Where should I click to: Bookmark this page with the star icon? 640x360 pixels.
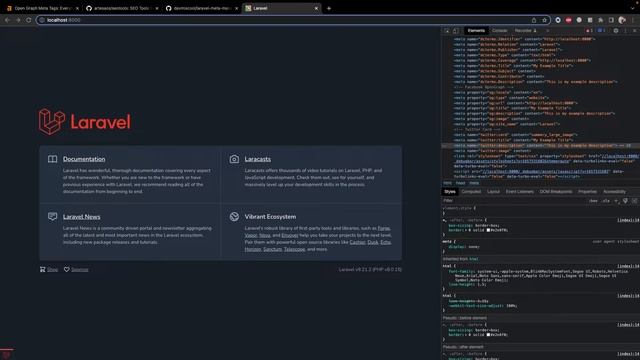coord(544,20)
